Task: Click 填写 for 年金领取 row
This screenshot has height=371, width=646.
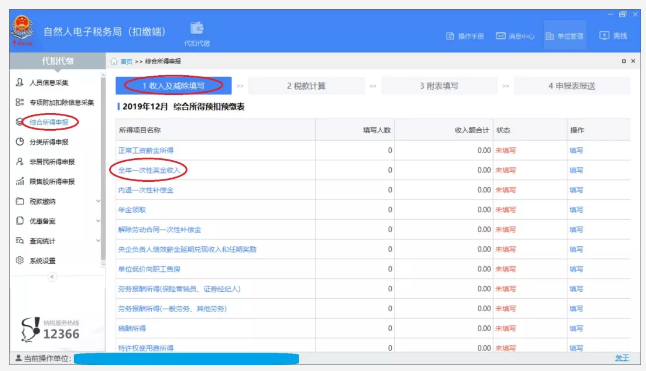Action: pos(576,210)
